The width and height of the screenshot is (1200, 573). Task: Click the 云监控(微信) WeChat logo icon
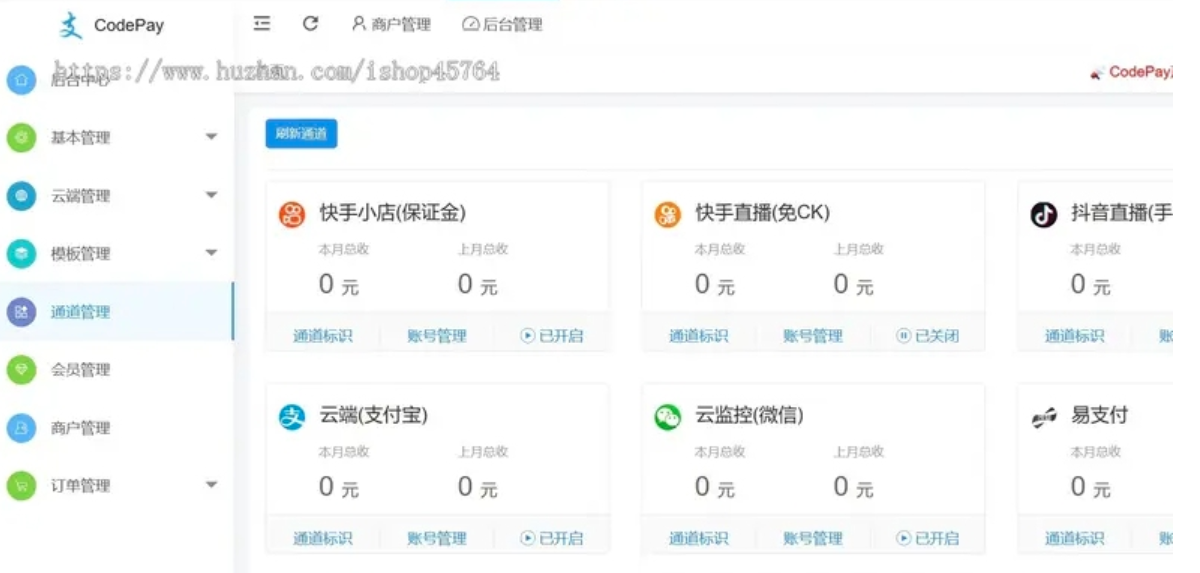tap(668, 417)
